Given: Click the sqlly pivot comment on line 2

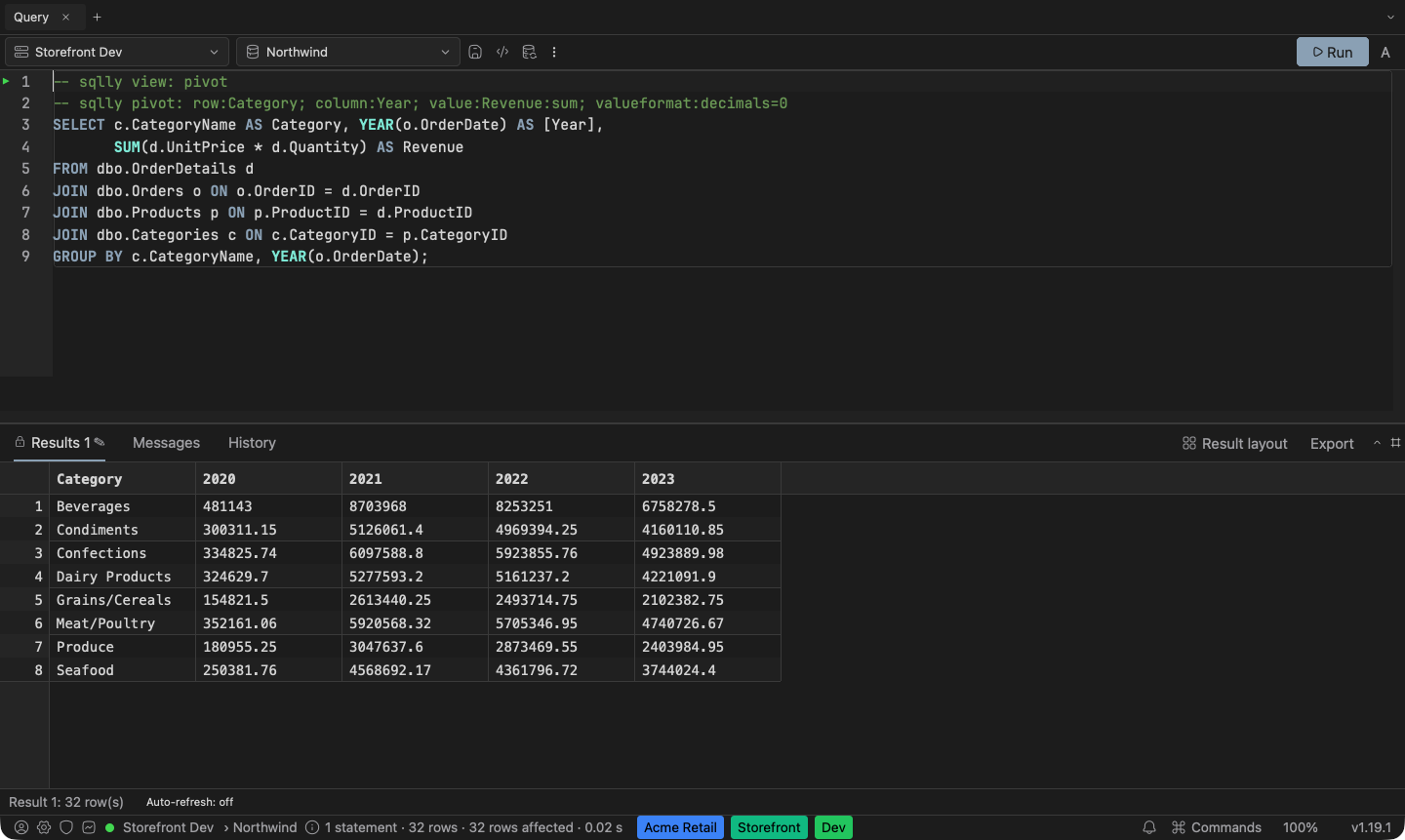Looking at the screenshot, I should pos(420,103).
